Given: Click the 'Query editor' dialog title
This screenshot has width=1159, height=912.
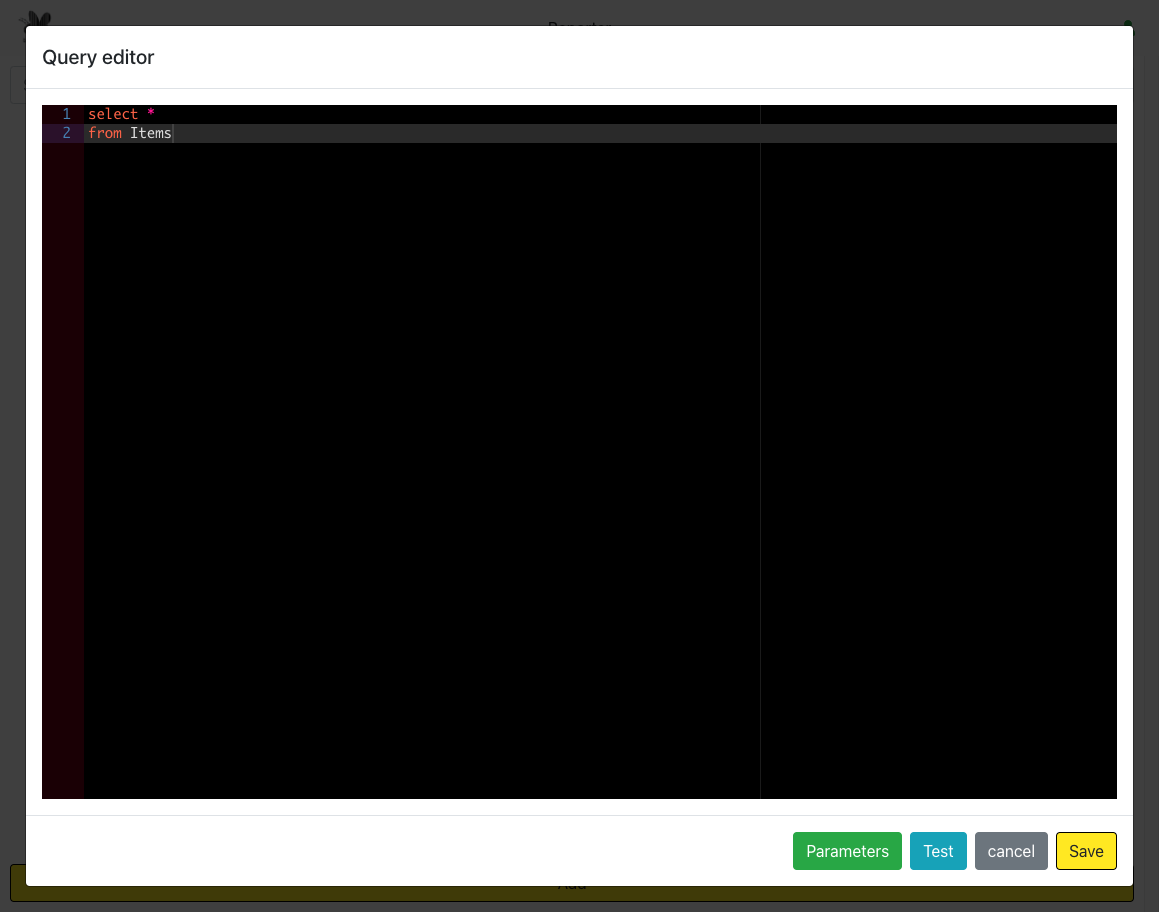Looking at the screenshot, I should 98,57.
